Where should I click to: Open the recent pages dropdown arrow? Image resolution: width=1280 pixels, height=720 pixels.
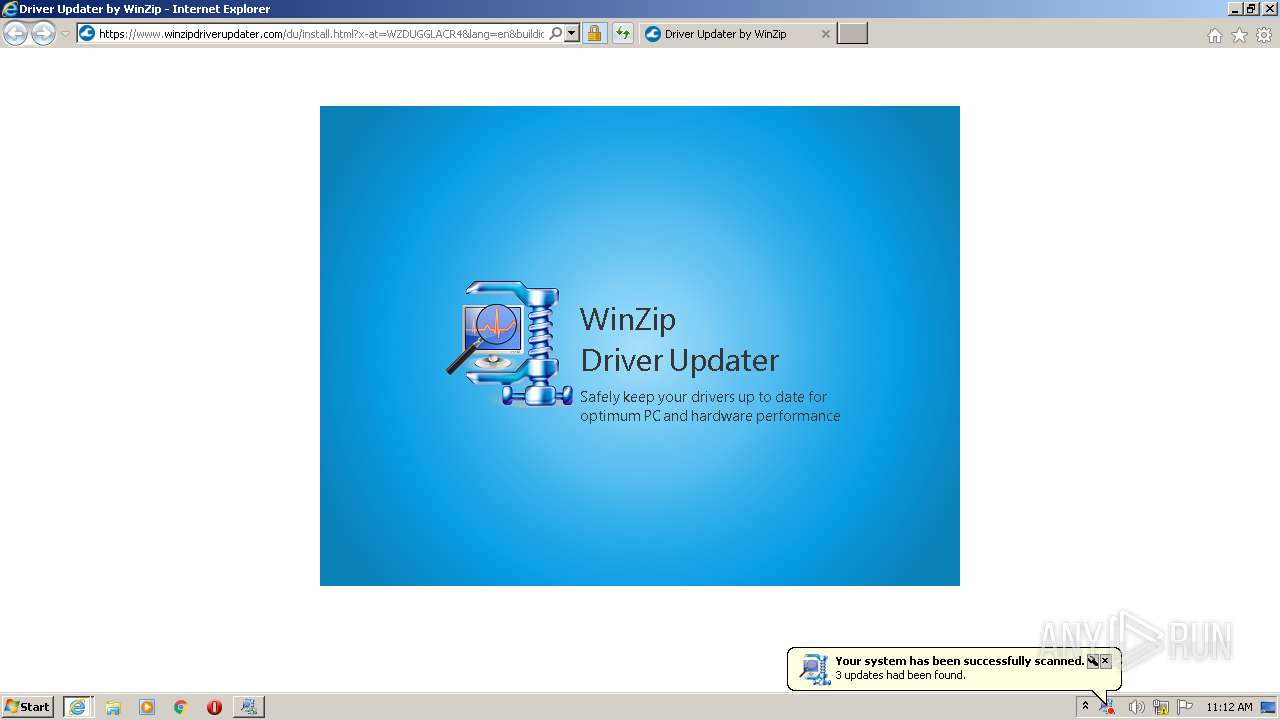pos(65,34)
